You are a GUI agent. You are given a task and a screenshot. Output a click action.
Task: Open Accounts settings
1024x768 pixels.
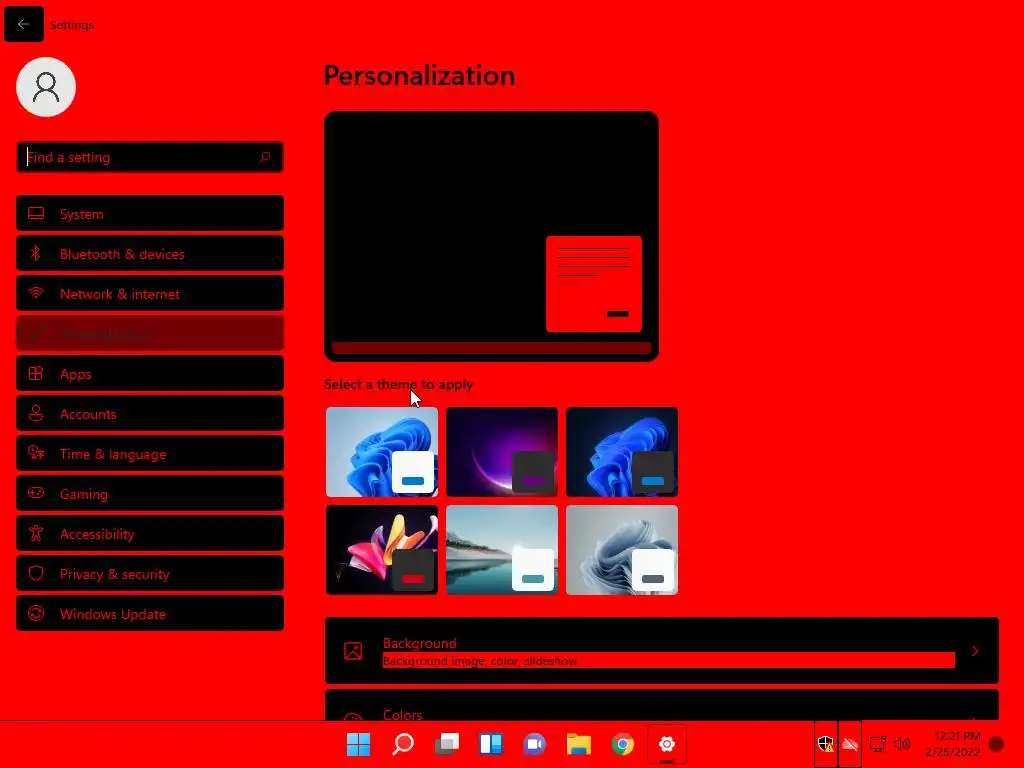pos(150,413)
